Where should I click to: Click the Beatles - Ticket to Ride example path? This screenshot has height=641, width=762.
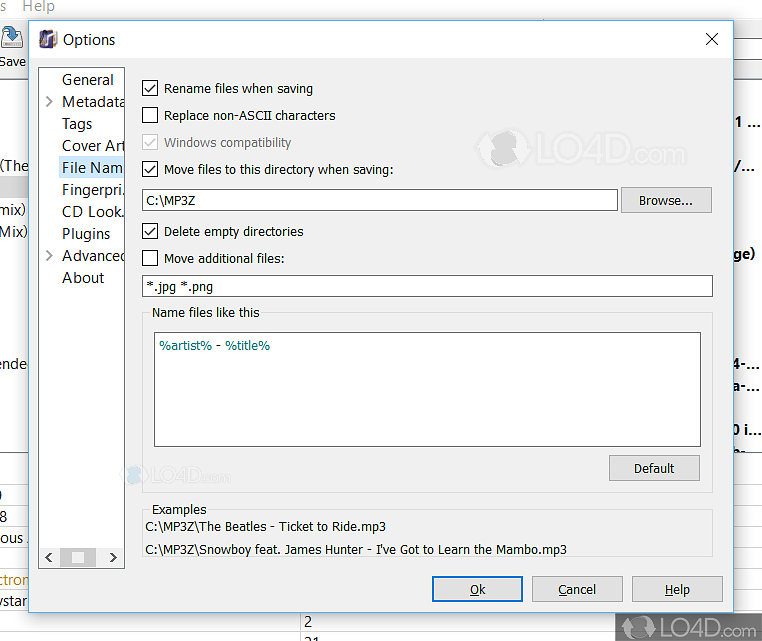[265, 527]
